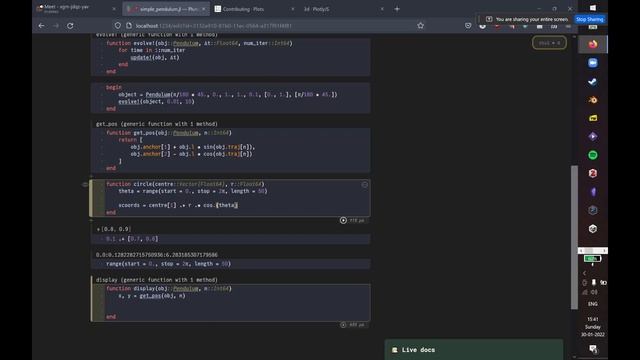Open the clock showing 15:41 Sunday

593,327
